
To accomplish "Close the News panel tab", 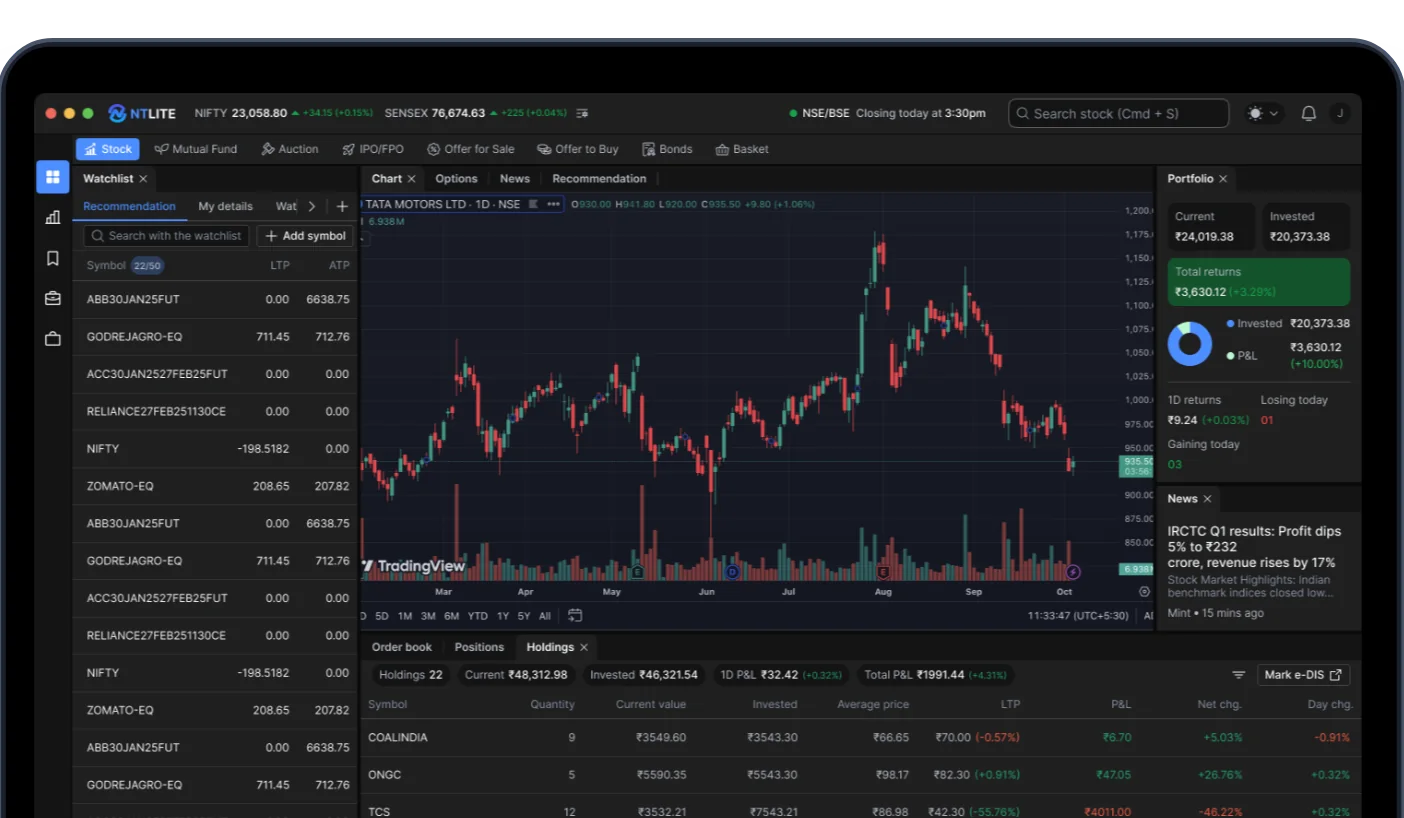I will (1207, 499).
